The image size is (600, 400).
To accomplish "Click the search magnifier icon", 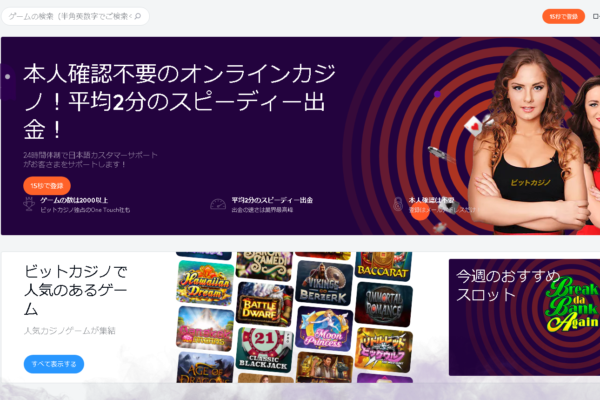I will 137,17.
